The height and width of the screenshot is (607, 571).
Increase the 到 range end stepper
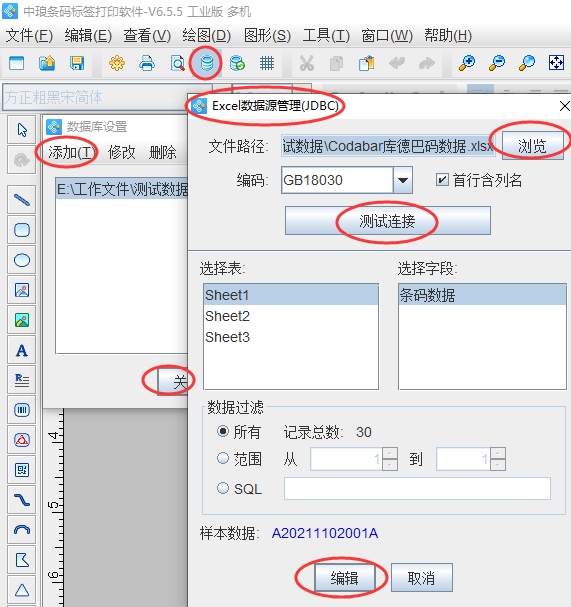498,453
